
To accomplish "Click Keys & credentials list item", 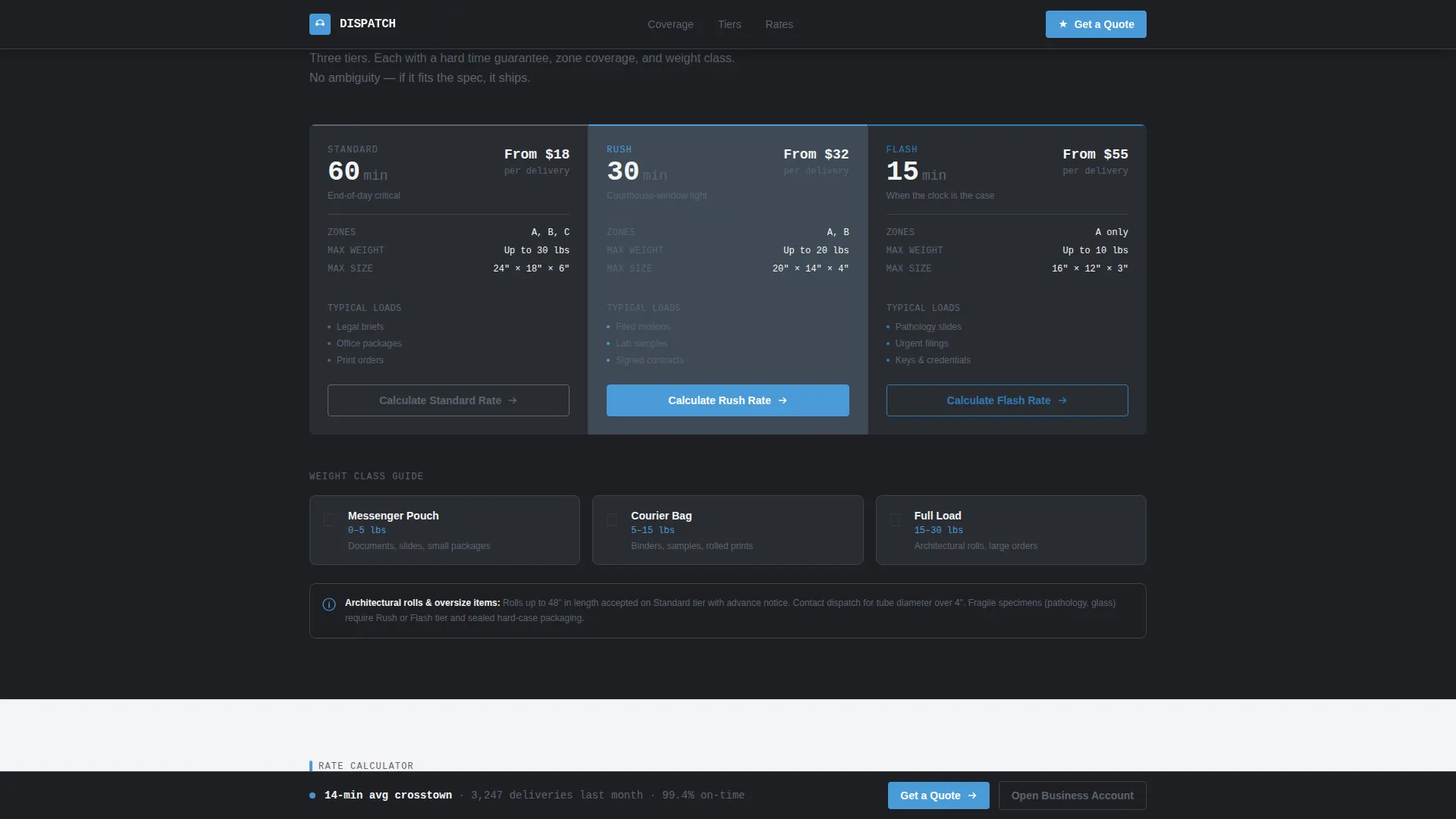I will pos(933,360).
